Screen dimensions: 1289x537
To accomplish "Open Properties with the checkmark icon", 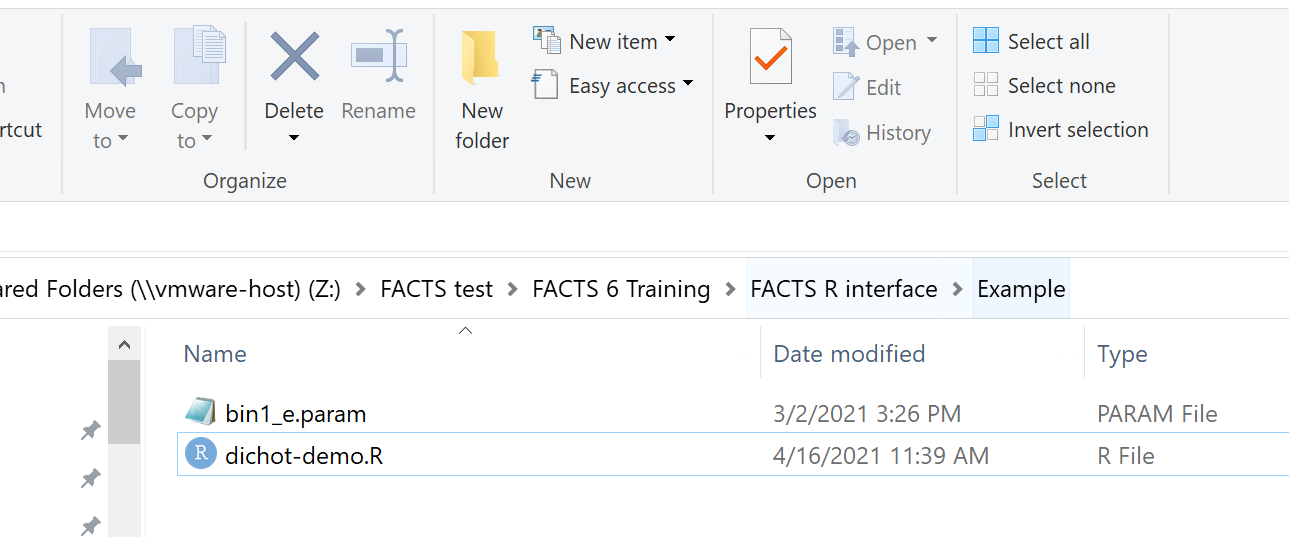I will tap(770, 60).
